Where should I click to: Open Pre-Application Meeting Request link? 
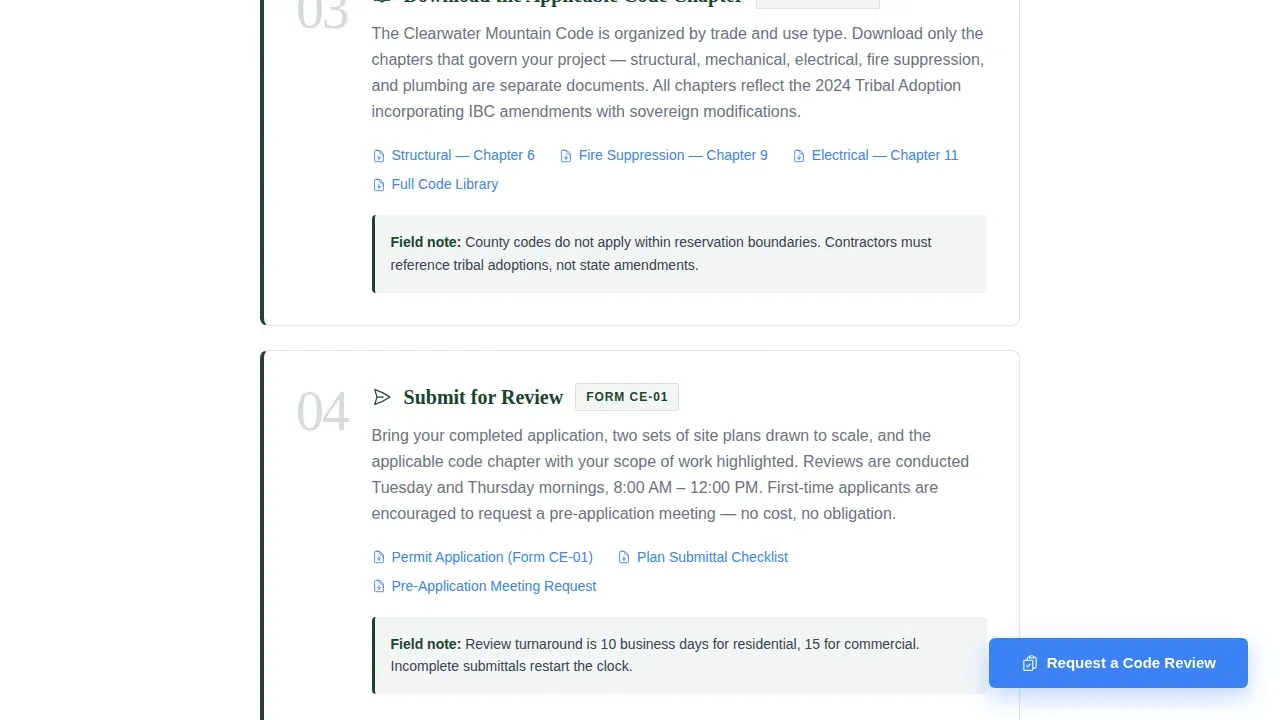494,586
